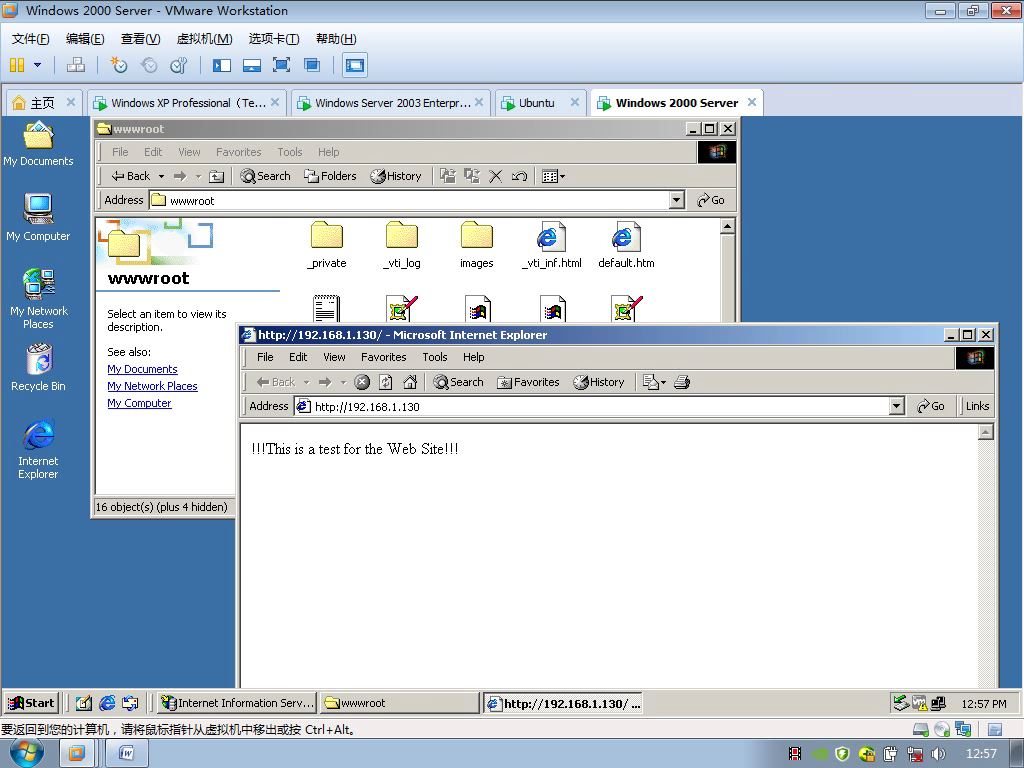Open My Documents desktop icon
The width and height of the screenshot is (1024, 768).
39,144
